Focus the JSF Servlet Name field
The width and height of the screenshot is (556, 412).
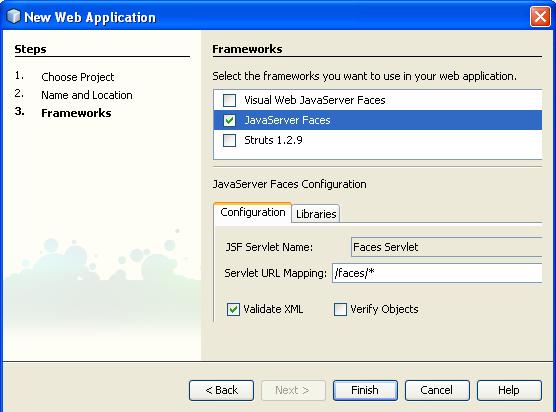tap(446, 247)
